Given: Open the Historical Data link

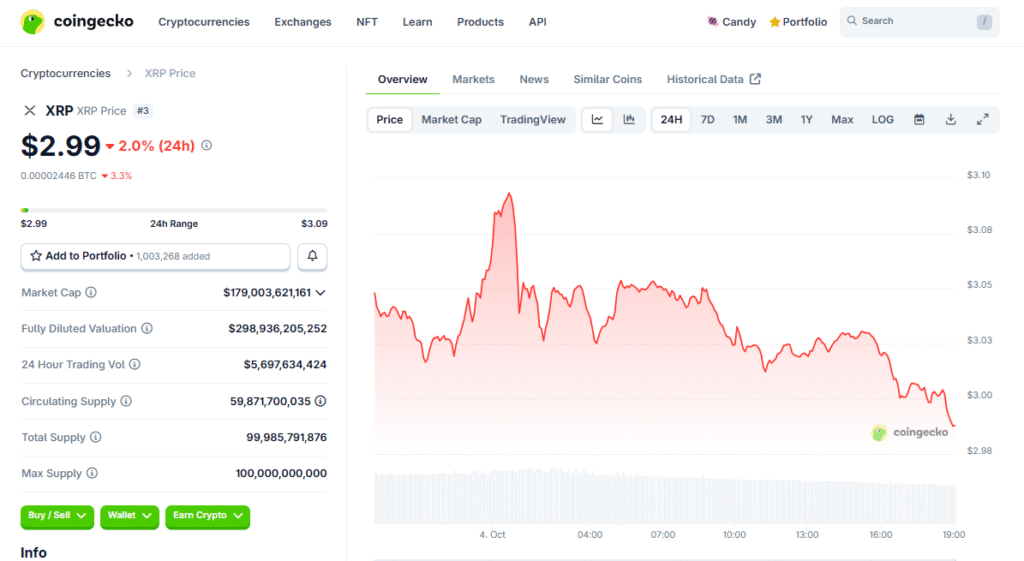Looking at the screenshot, I should 713,79.
